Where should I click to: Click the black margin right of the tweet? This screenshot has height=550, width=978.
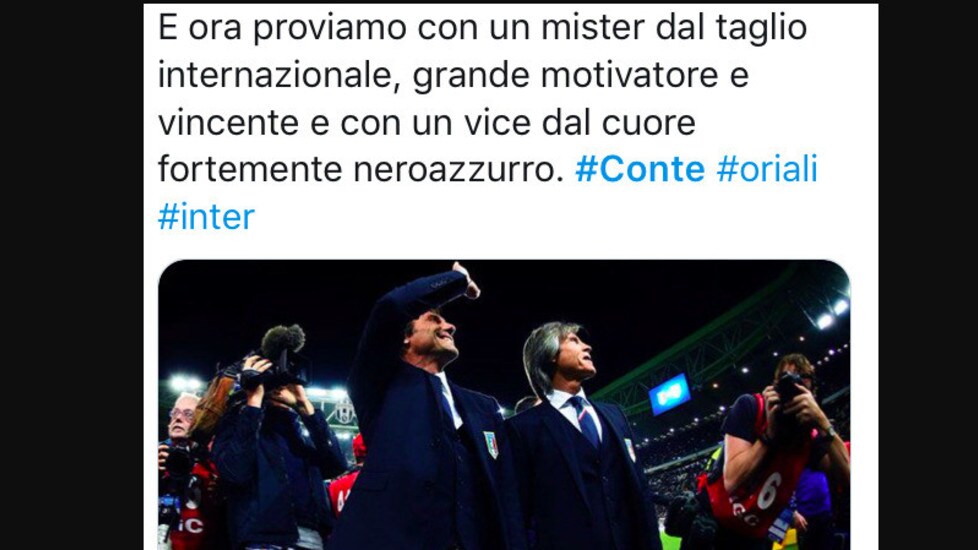(x=928, y=275)
